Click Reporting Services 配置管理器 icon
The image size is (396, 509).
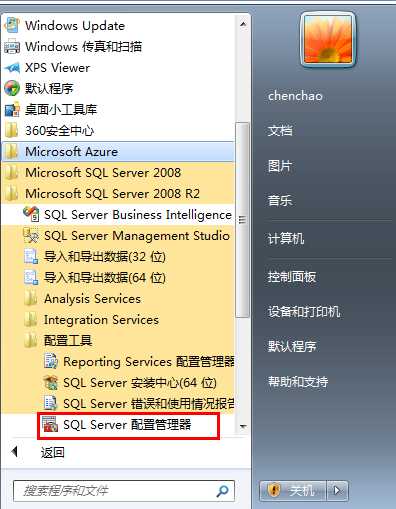point(50,361)
